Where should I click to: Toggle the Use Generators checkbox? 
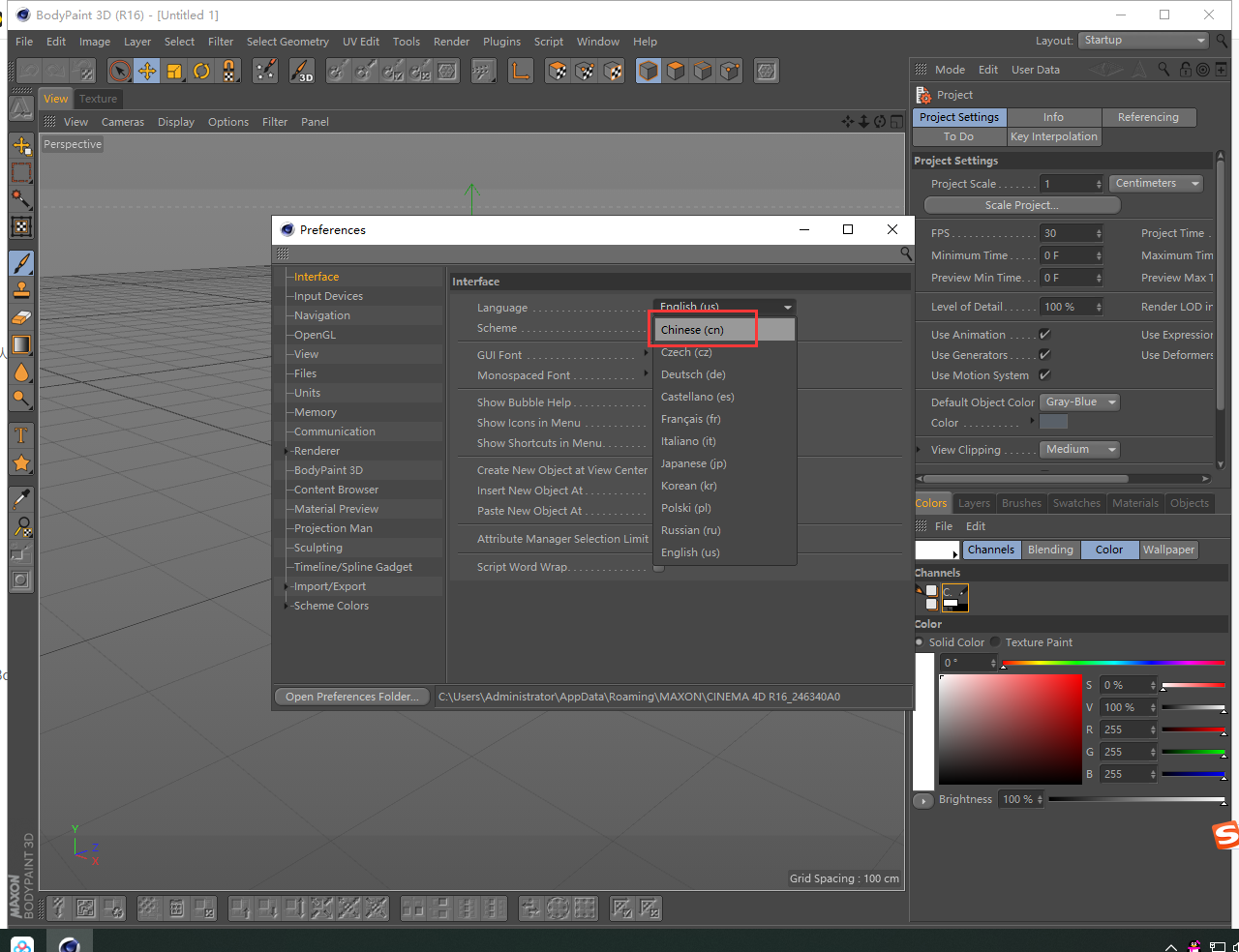pos(1044,355)
